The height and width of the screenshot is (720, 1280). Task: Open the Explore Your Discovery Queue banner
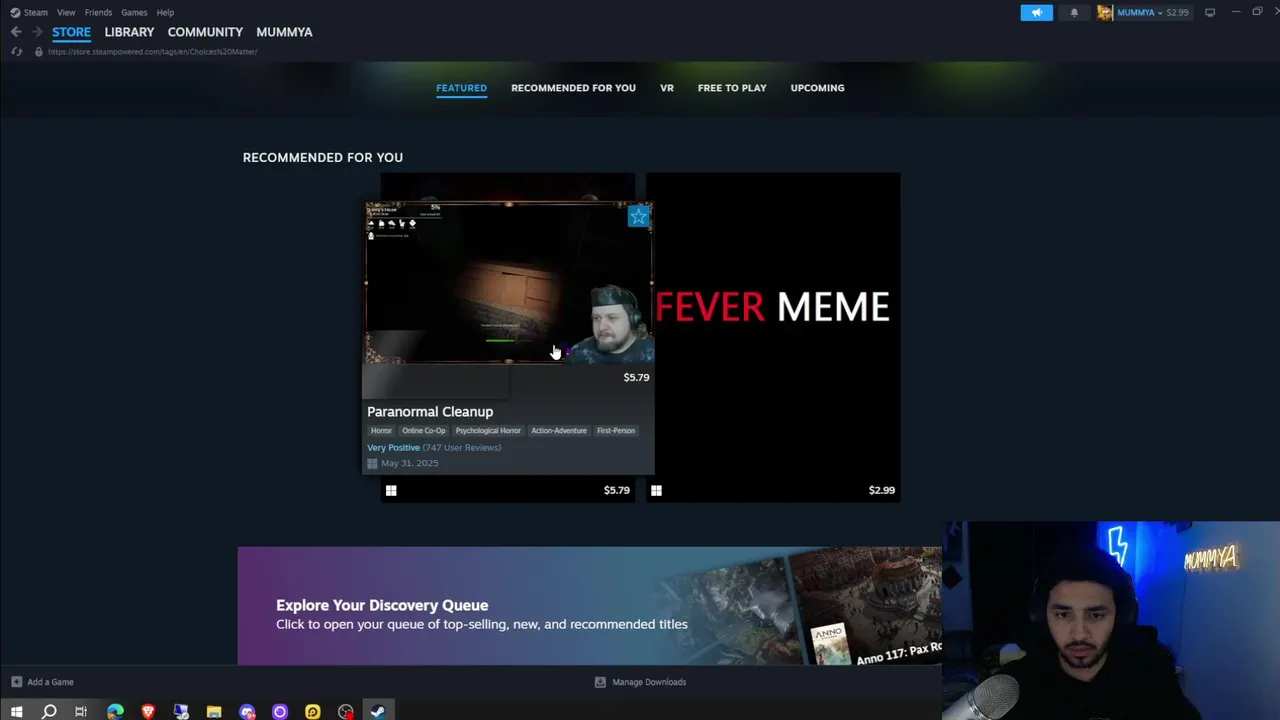(x=590, y=606)
